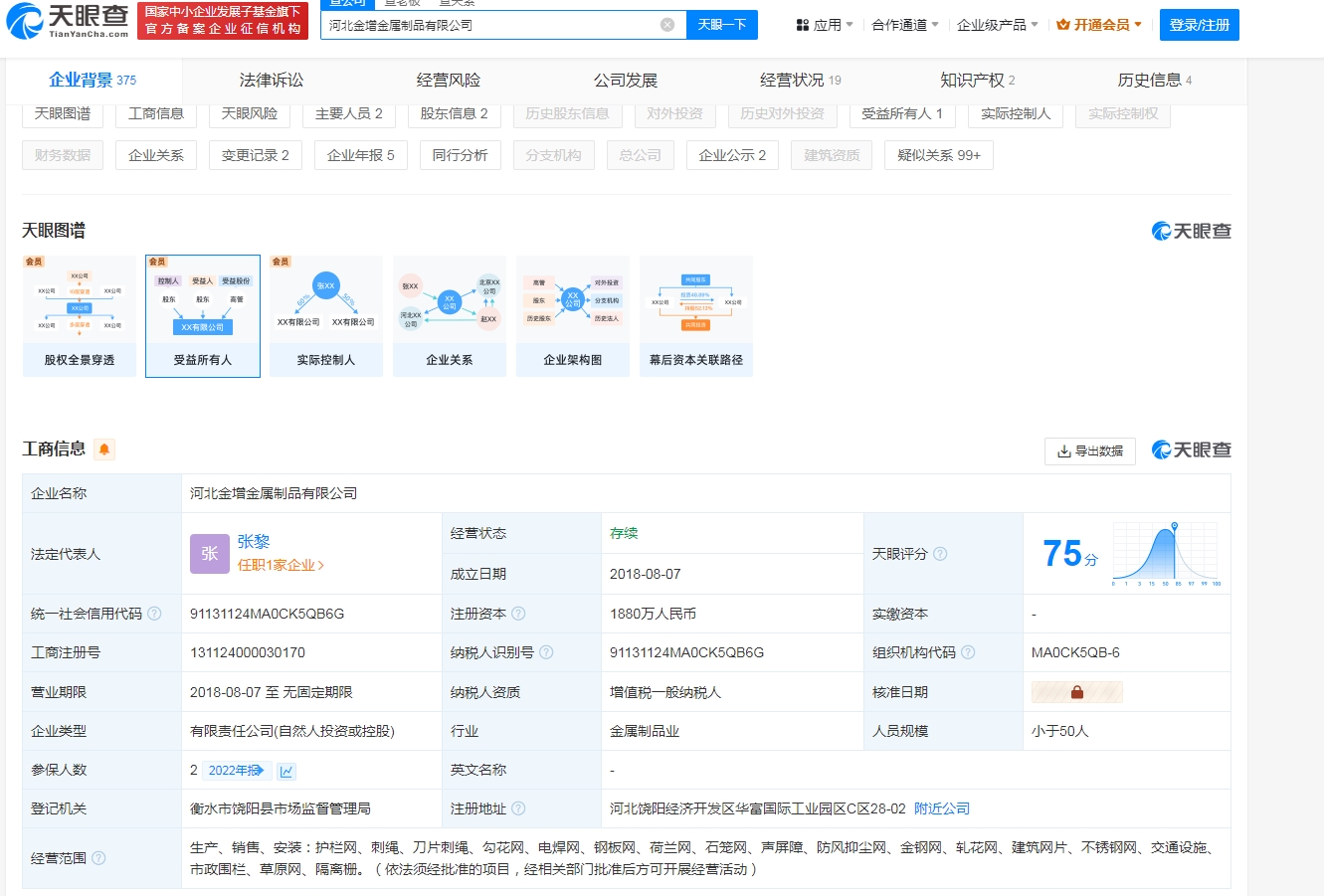1324x896 pixels.
Task: Expand the 企业级产品 dropdown
Action: coord(998,25)
